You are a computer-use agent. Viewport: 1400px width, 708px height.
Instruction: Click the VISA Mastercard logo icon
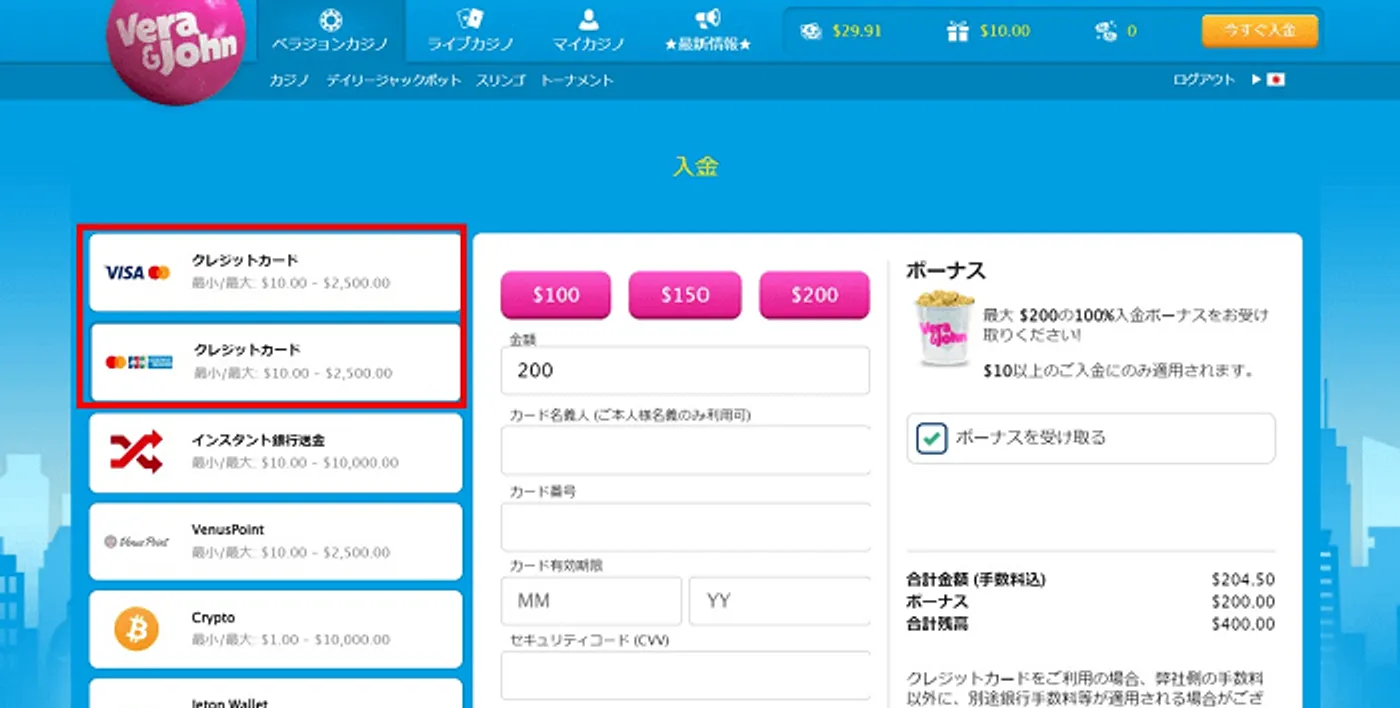138,273
